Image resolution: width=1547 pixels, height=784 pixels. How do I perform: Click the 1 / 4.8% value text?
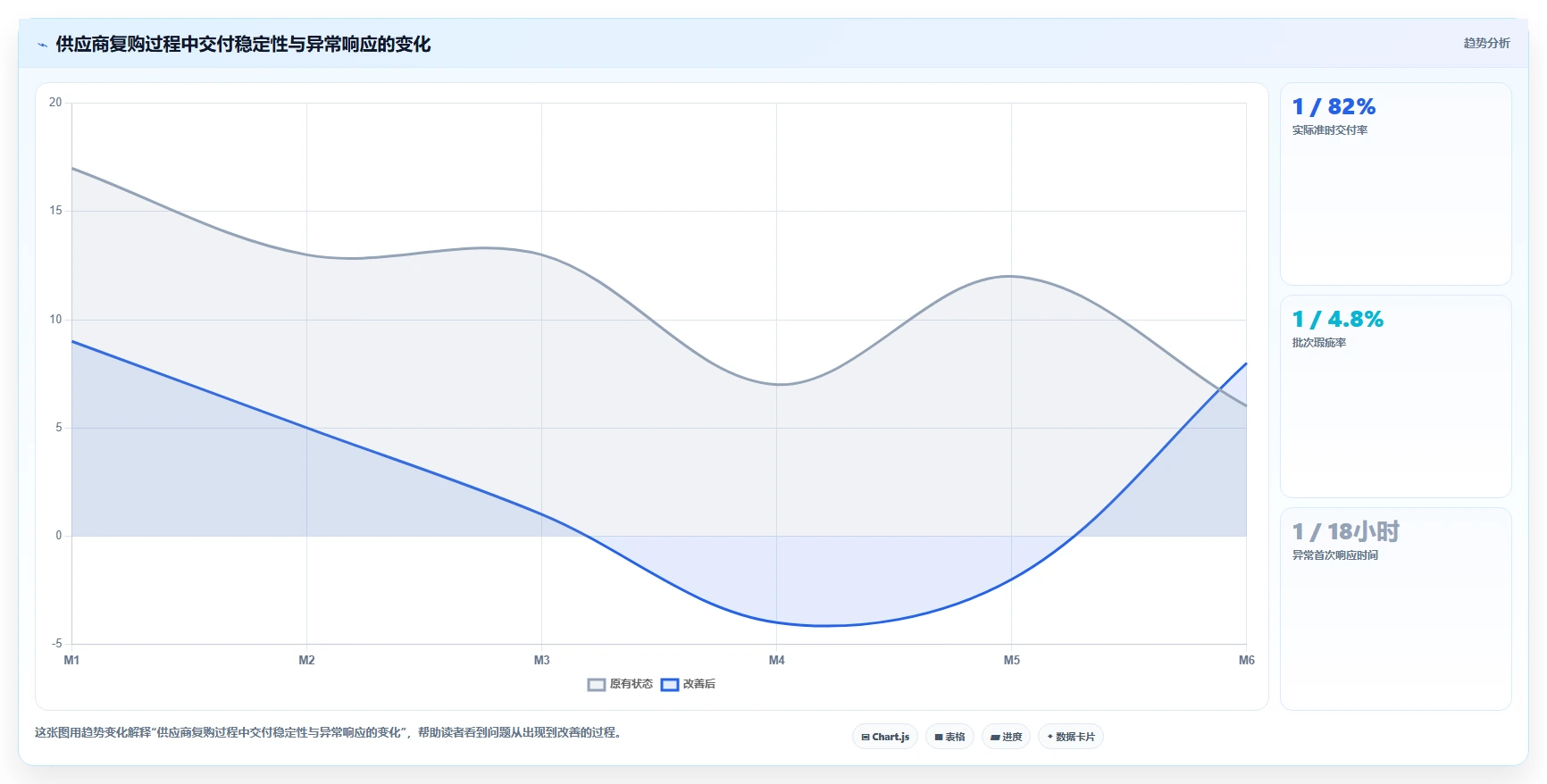pyautogui.click(x=1337, y=320)
